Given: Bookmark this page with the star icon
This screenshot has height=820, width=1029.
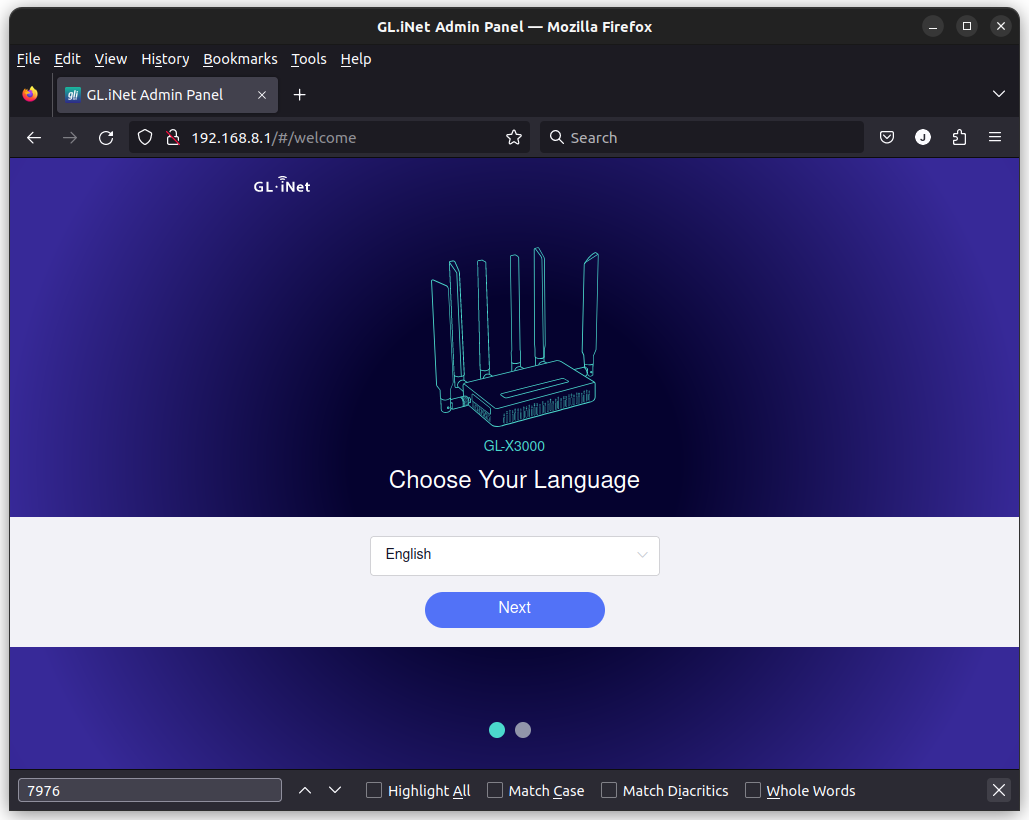Looking at the screenshot, I should tap(514, 138).
